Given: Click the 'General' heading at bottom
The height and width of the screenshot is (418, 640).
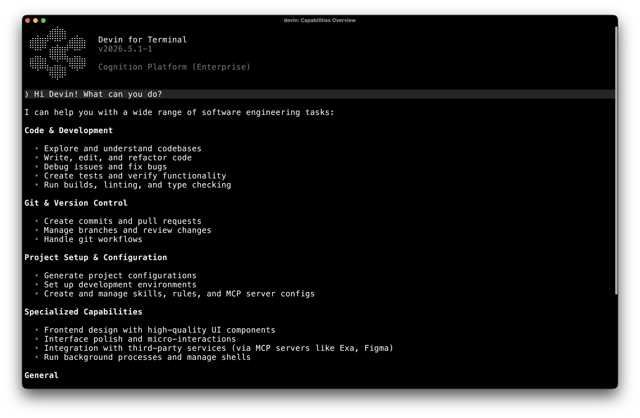Looking at the screenshot, I should point(41,375).
